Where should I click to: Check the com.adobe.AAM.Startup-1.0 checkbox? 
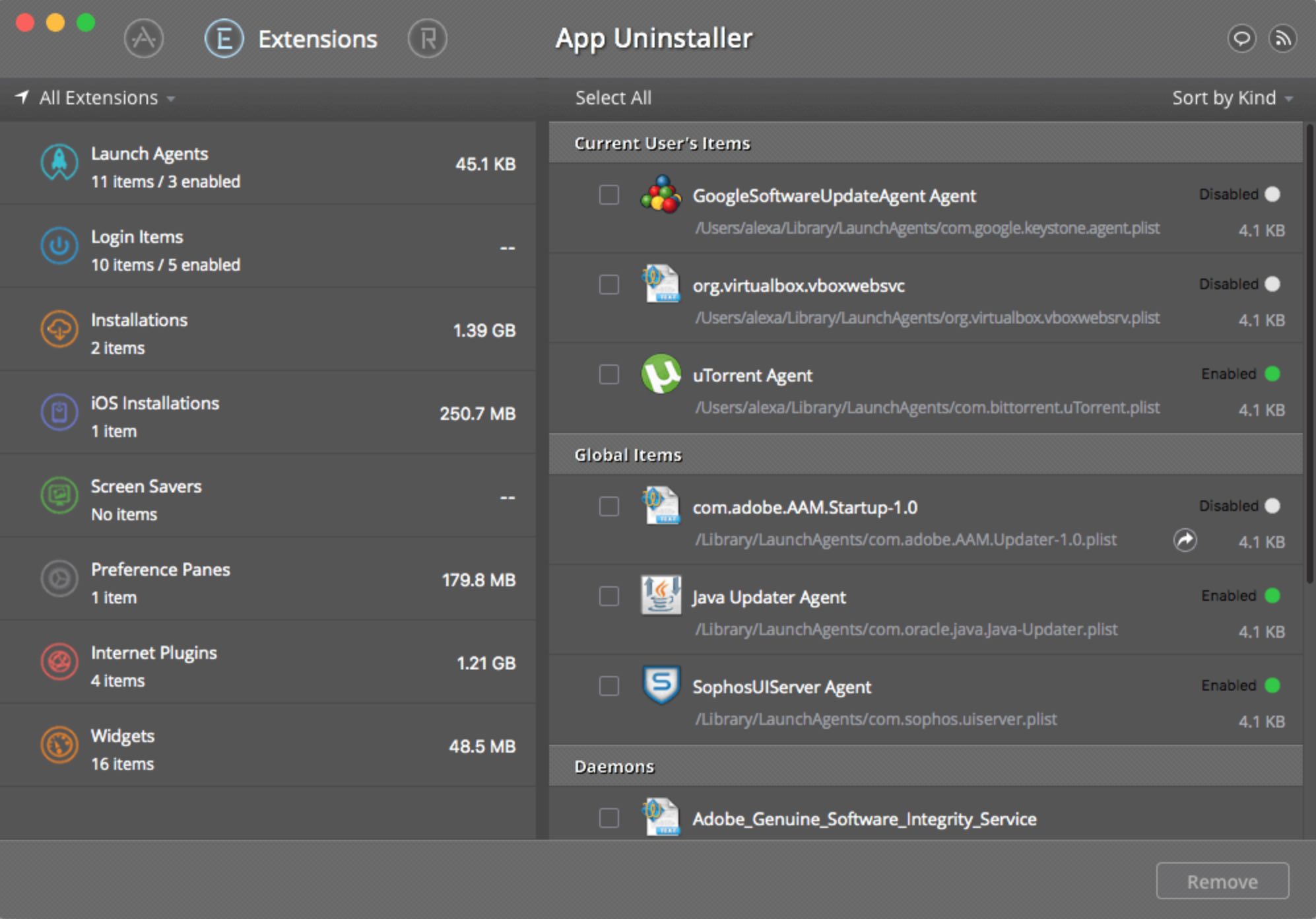pos(609,506)
